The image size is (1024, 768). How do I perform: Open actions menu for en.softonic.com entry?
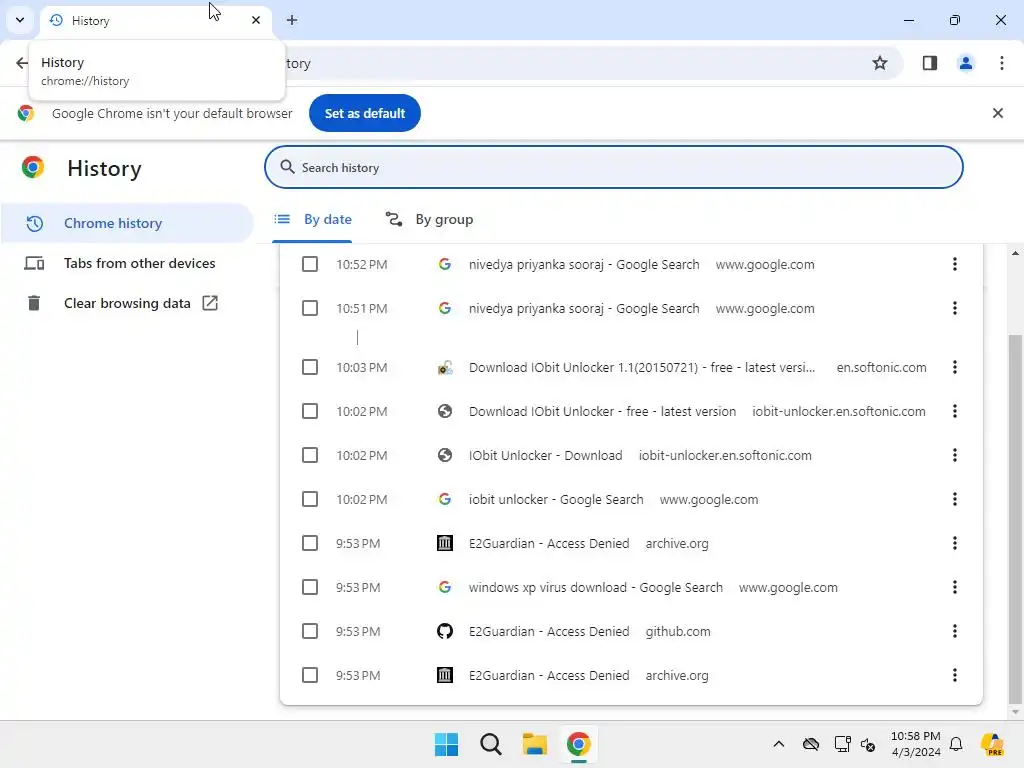tap(954, 368)
